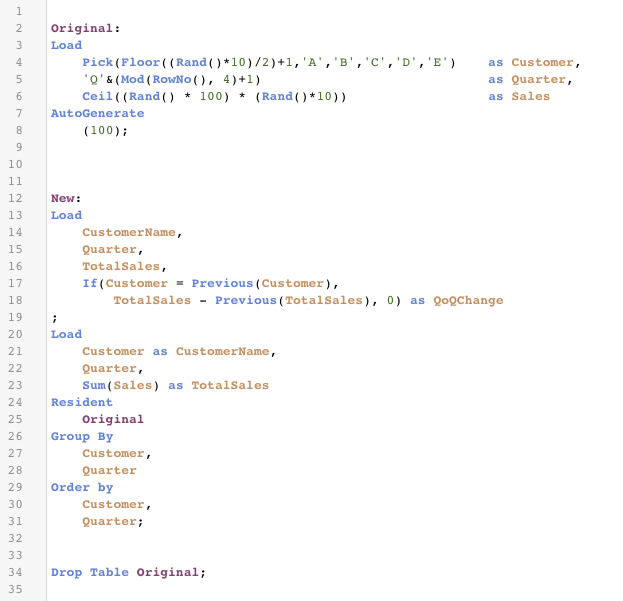The image size is (623, 601).
Task: Click the 'Sum' function on line 23
Action: coord(94,385)
